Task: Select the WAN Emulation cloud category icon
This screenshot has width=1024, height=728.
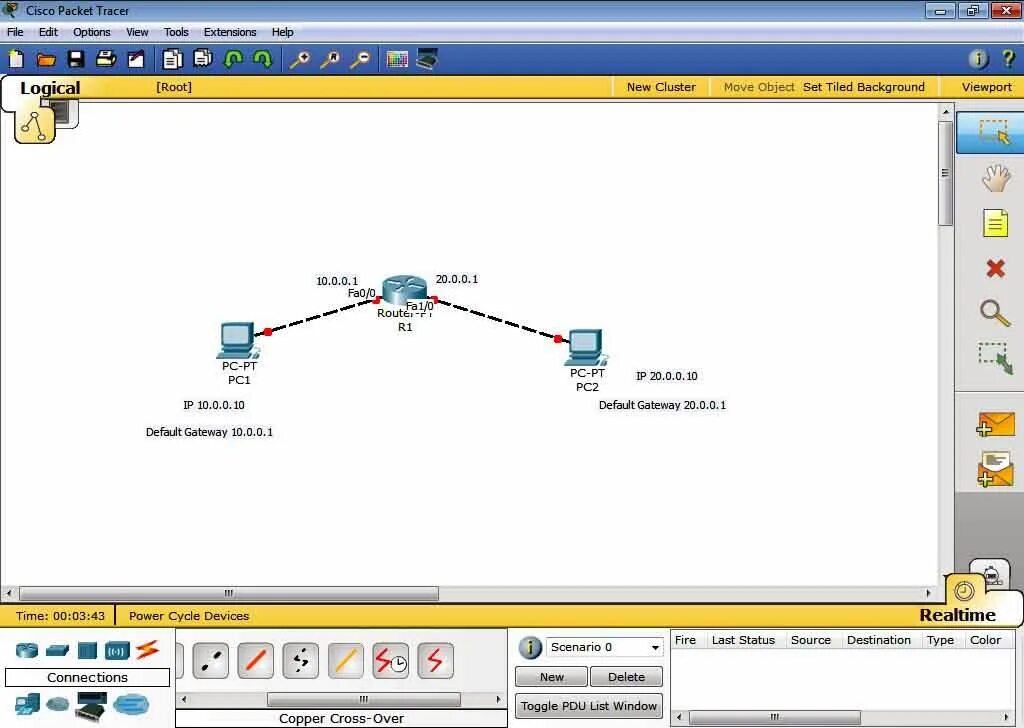Action: coord(57,704)
